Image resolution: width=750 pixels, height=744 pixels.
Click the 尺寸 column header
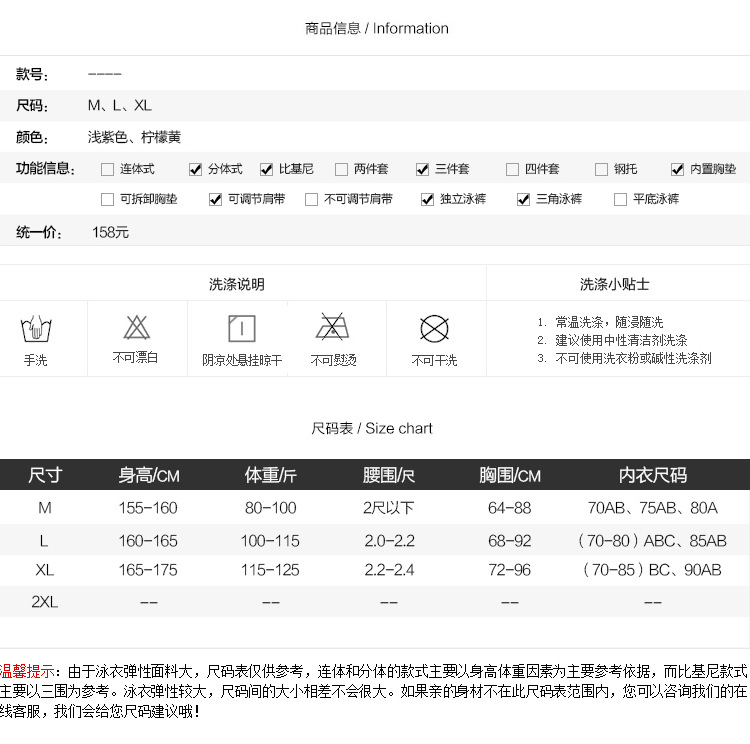point(45,475)
